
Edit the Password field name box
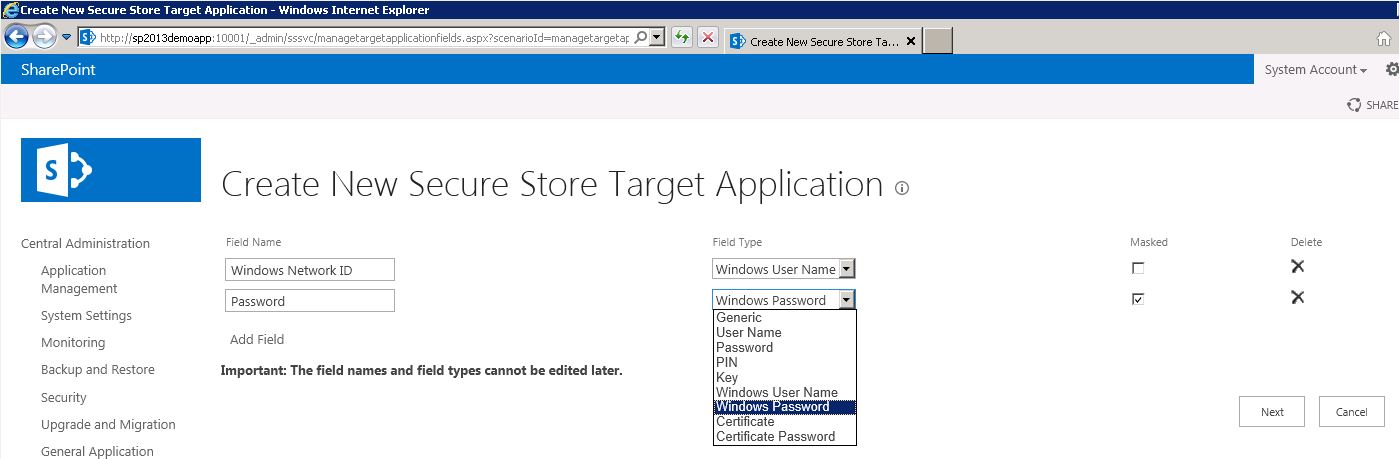click(x=310, y=301)
